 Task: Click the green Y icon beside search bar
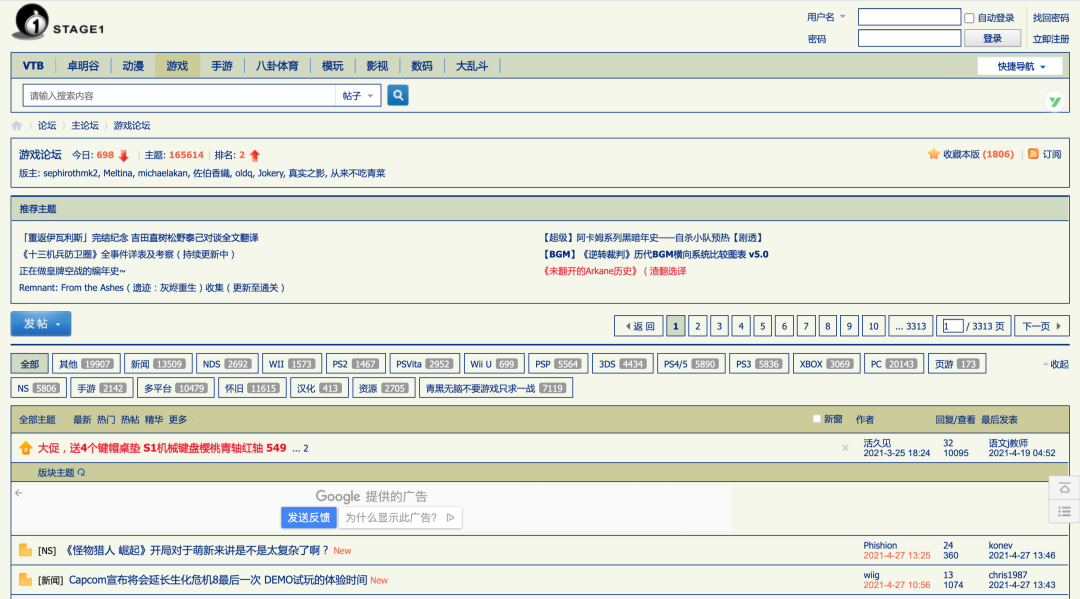point(1054,102)
